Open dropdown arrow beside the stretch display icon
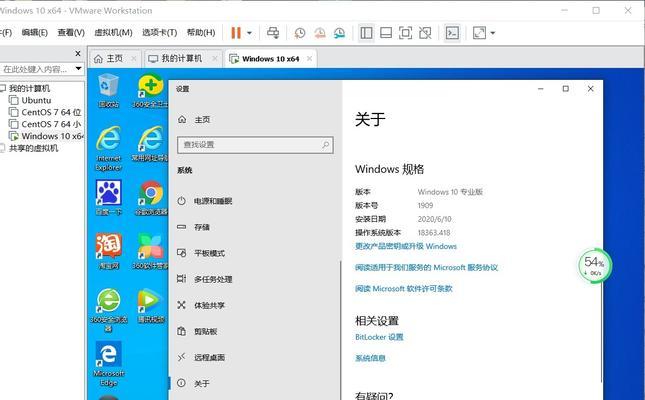Screen dimensions: 645x400 493,33
